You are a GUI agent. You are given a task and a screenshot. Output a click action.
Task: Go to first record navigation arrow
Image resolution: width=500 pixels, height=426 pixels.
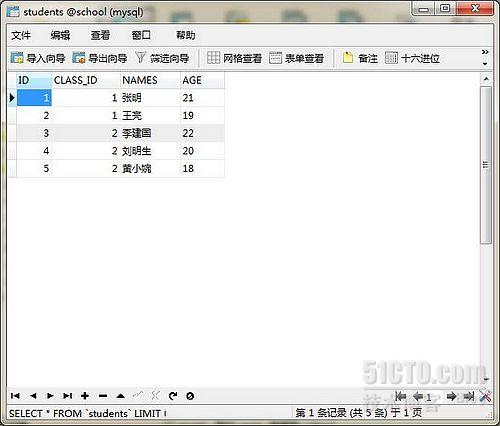click(x=15, y=396)
